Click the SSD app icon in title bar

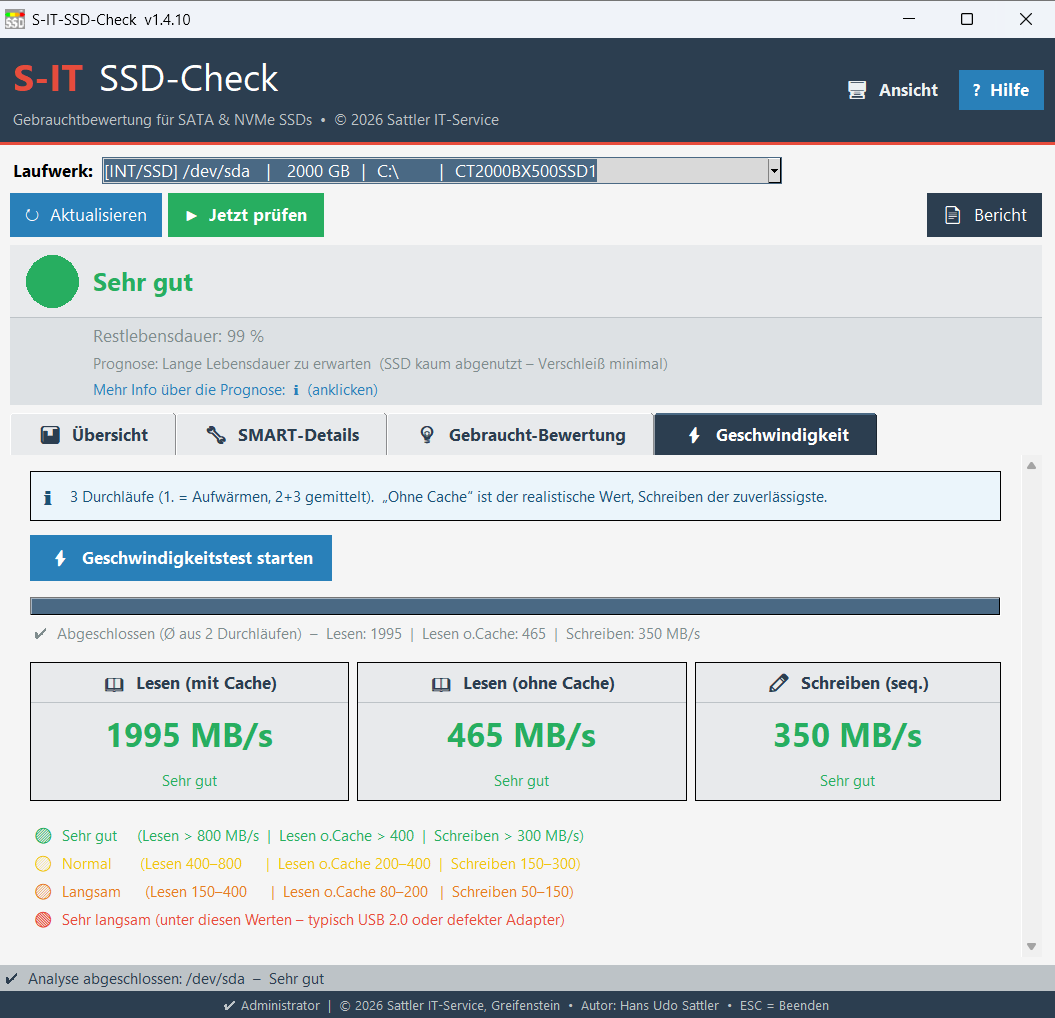tap(15, 19)
